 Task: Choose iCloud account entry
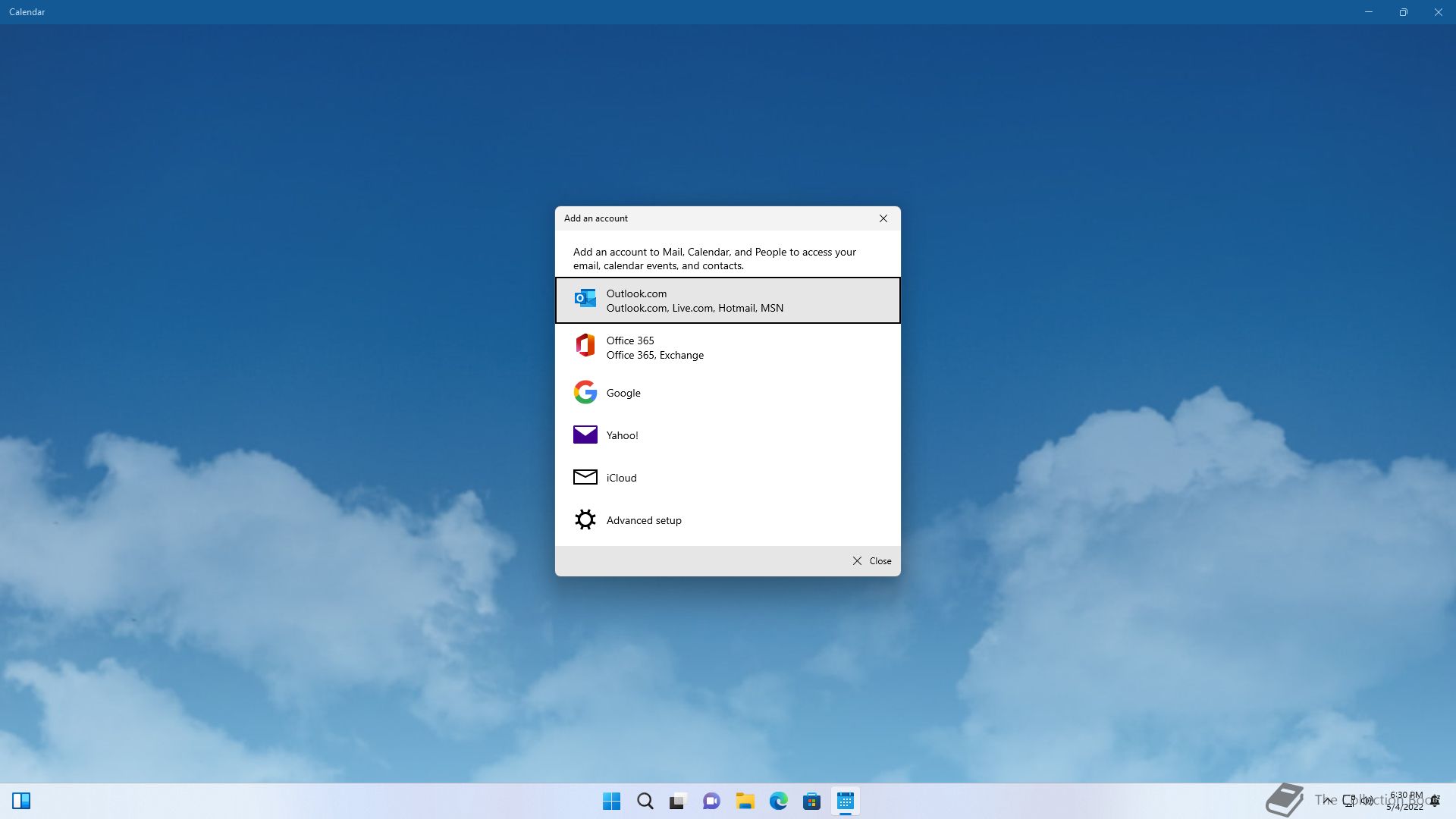pyautogui.click(x=727, y=478)
